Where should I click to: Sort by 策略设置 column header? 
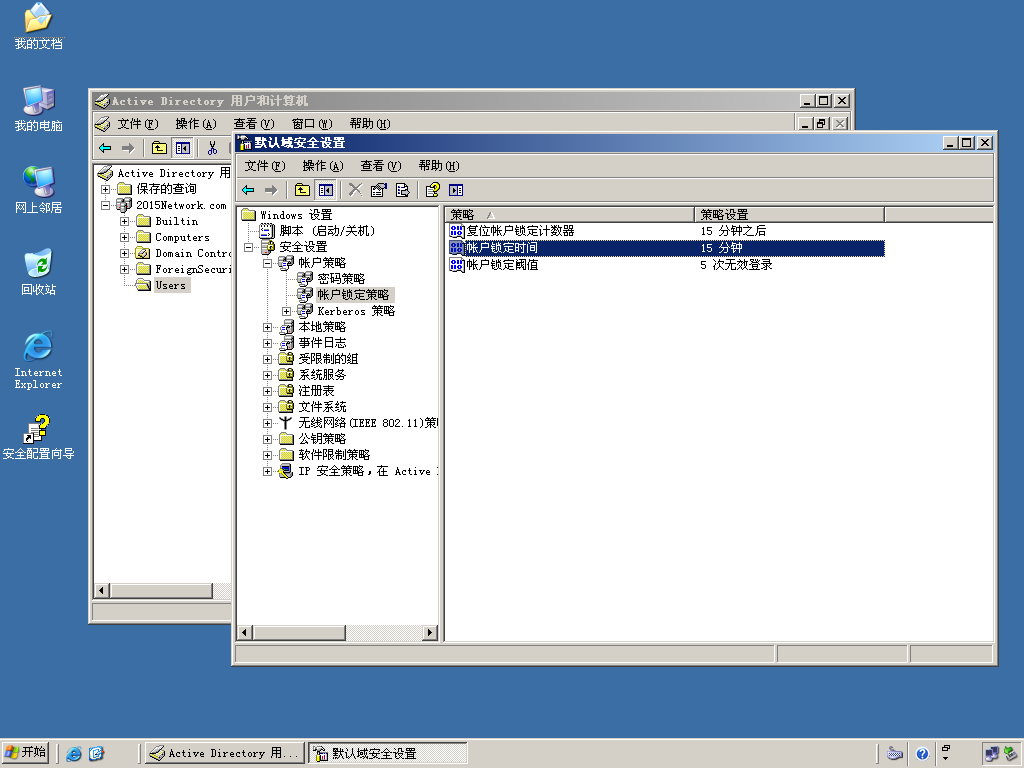[789, 214]
